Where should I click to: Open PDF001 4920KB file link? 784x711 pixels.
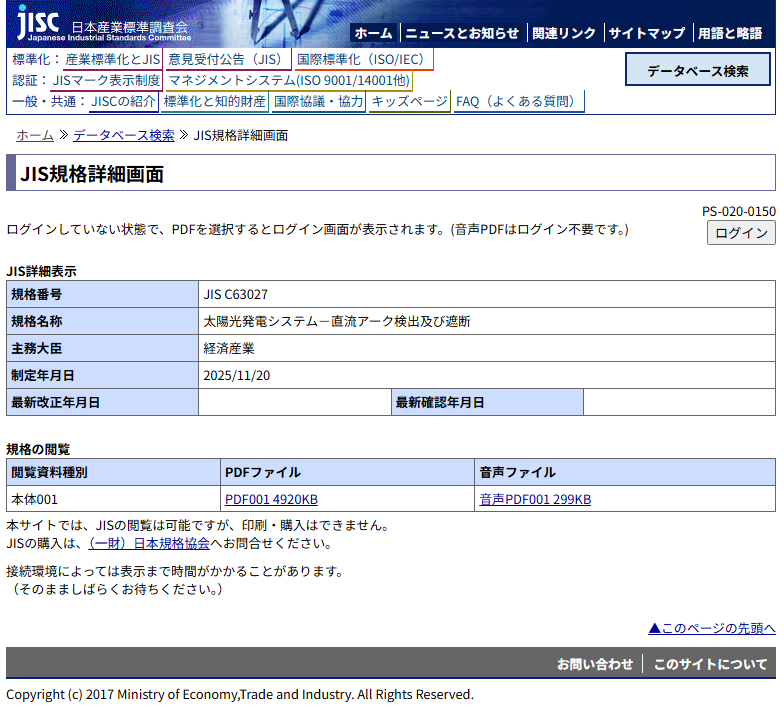(x=271, y=499)
